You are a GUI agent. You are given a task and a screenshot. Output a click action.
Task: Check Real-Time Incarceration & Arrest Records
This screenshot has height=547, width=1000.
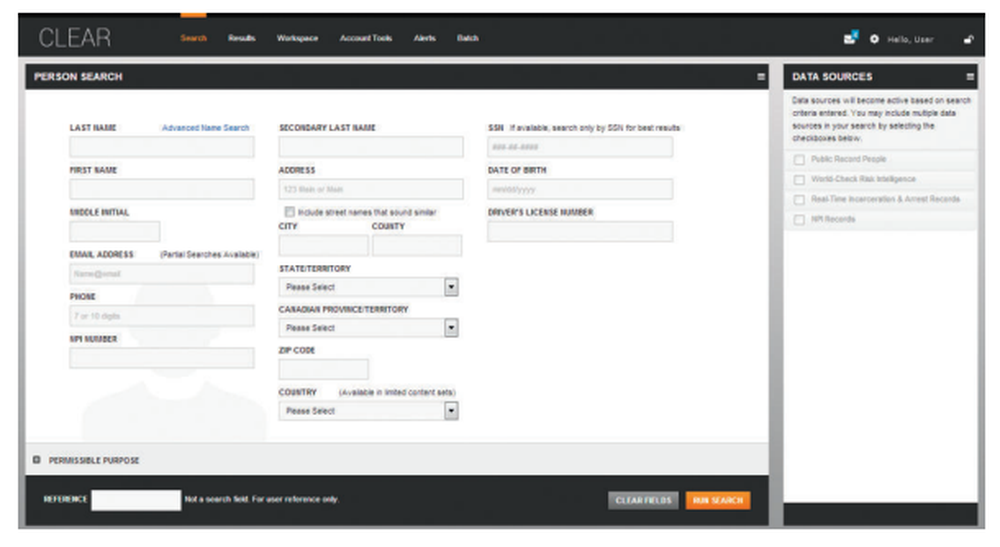(798, 200)
